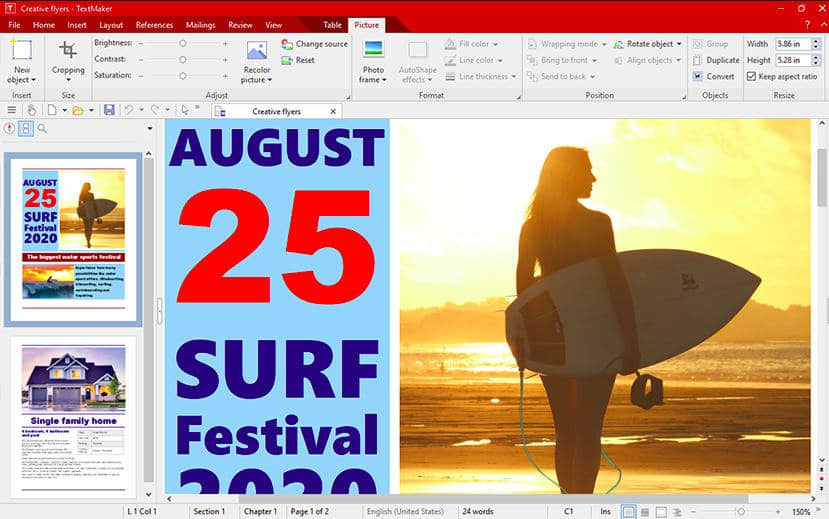Screen dimensions: 829x519
Task: Open the File menu
Action: click(x=14, y=25)
